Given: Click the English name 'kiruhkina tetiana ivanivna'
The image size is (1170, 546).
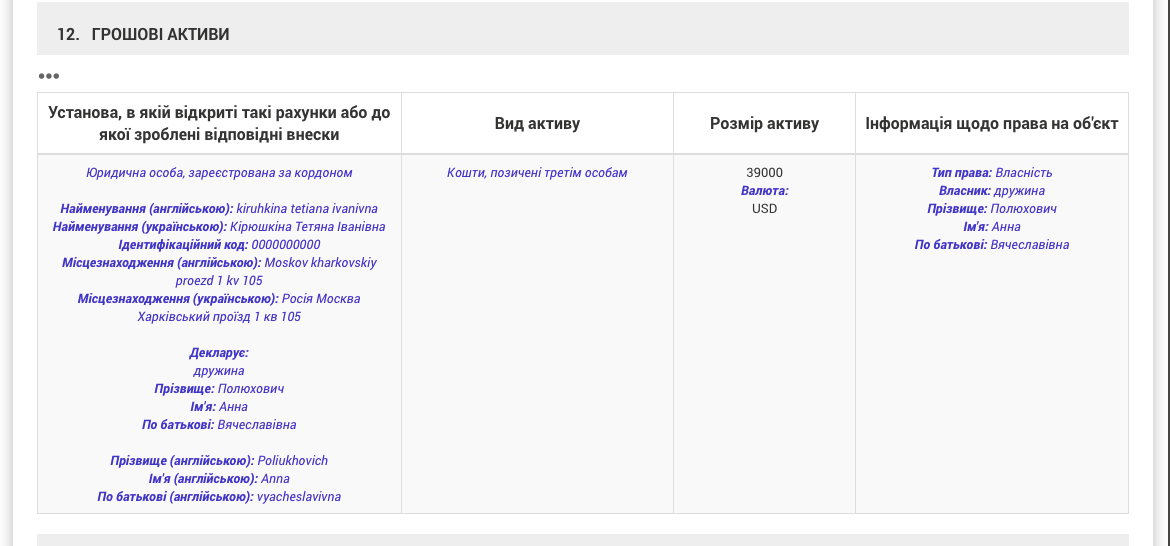Looking at the screenshot, I should [x=306, y=209].
